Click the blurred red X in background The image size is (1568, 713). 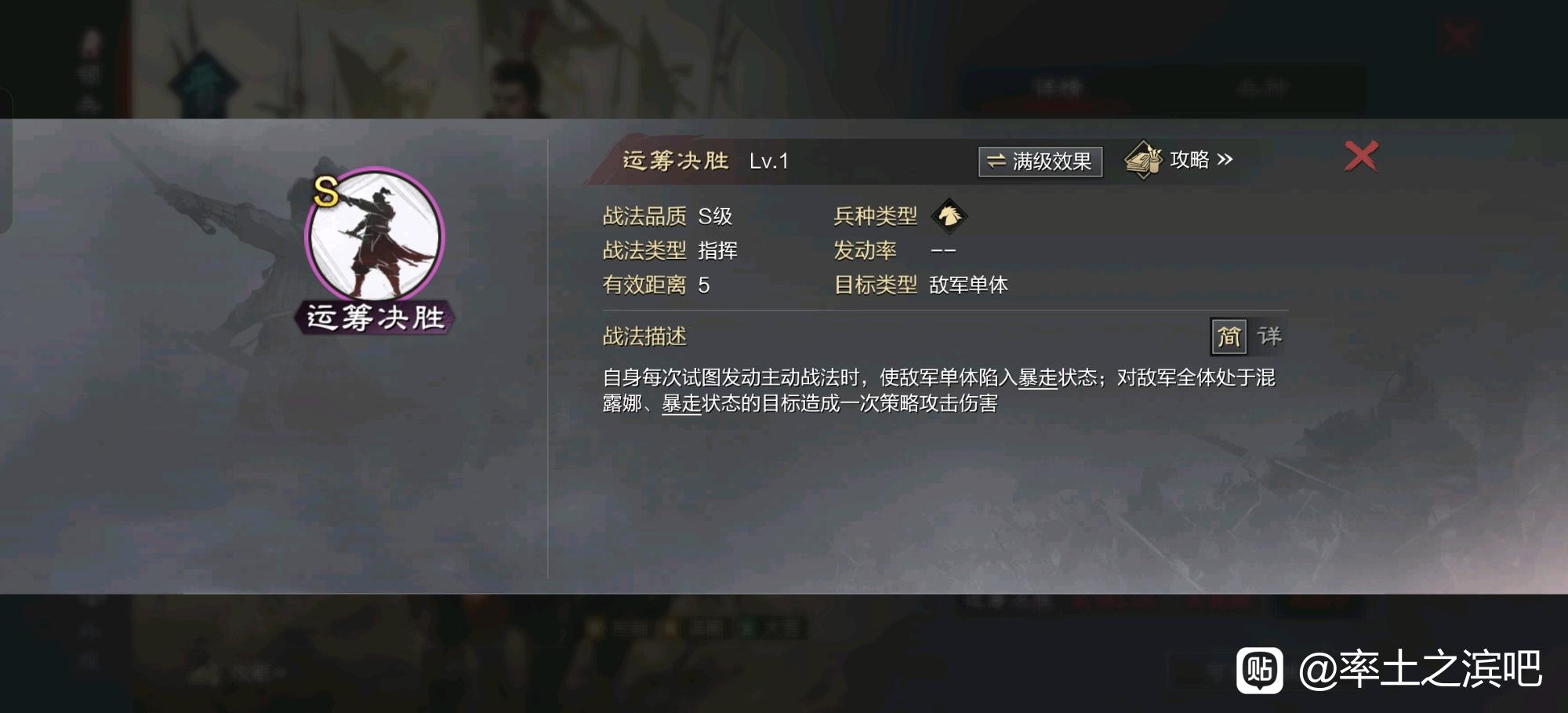[1458, 35]
